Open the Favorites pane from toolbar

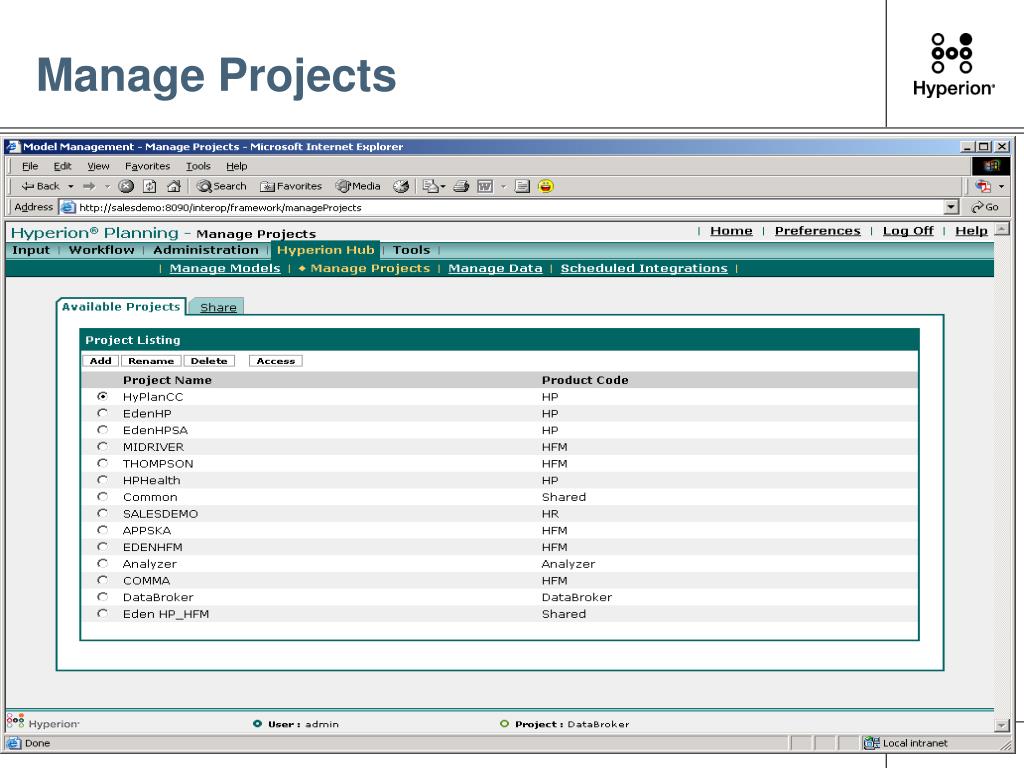291,186
